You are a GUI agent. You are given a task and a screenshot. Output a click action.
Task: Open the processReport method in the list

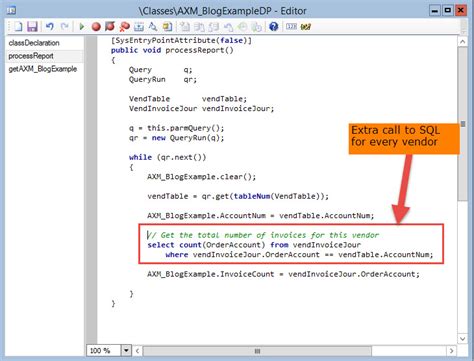coord(31,56)
